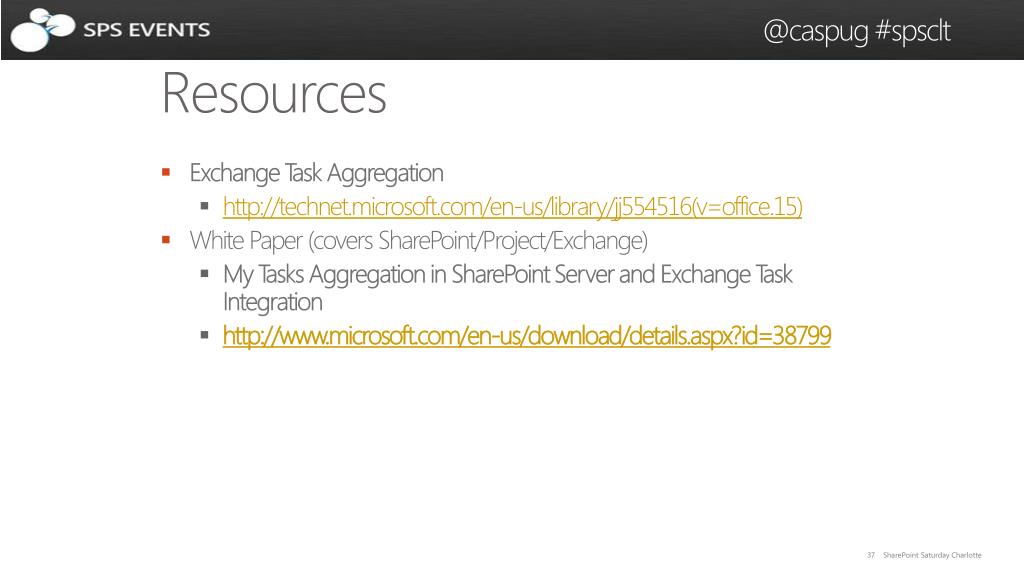Click the orange bullet beside White Paper
Image resolution: width=1024 pixels, height=576 pixels.
pyautogui.click(x=166, y=240)
